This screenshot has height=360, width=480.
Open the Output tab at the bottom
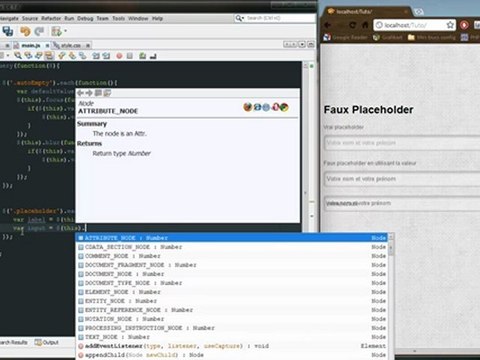[46, 342]
